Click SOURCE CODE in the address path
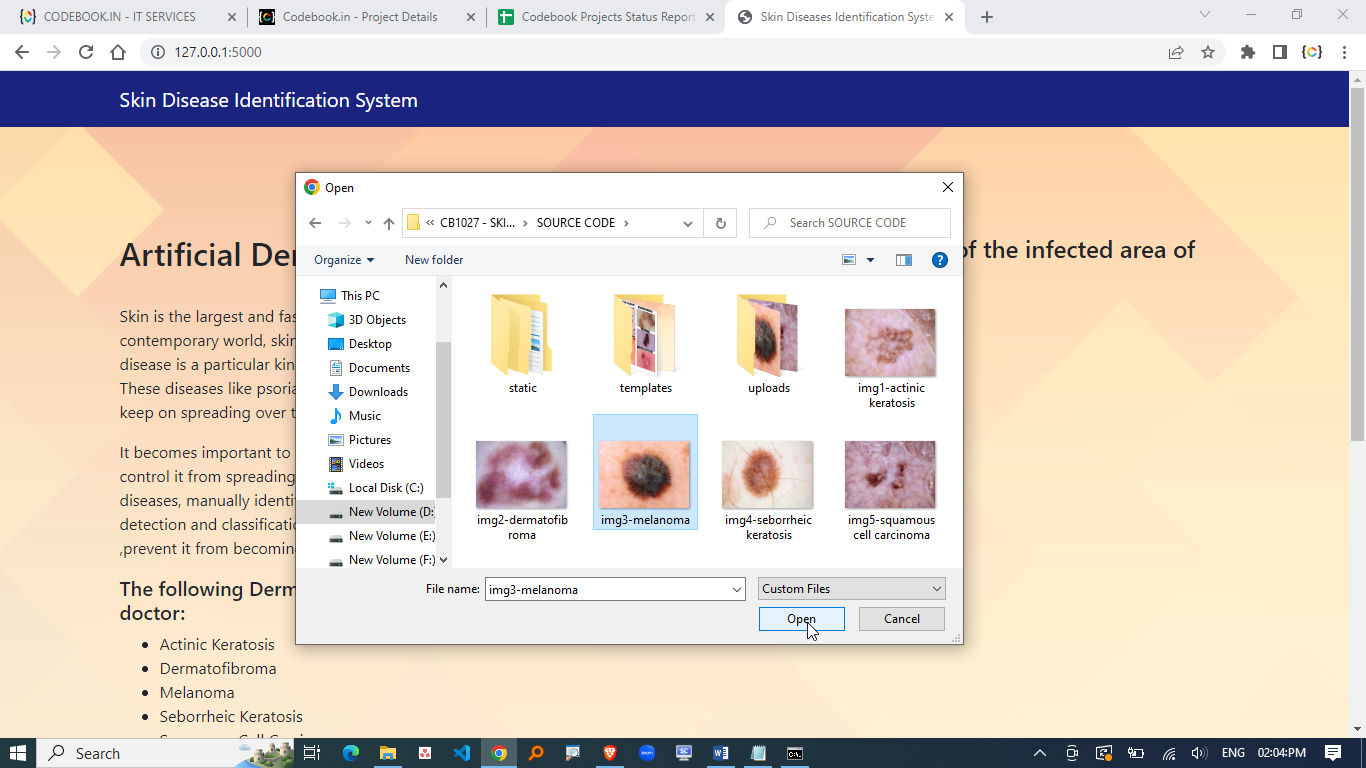Viewport: 1366px width, 768px height. click(x=576, y=223)
